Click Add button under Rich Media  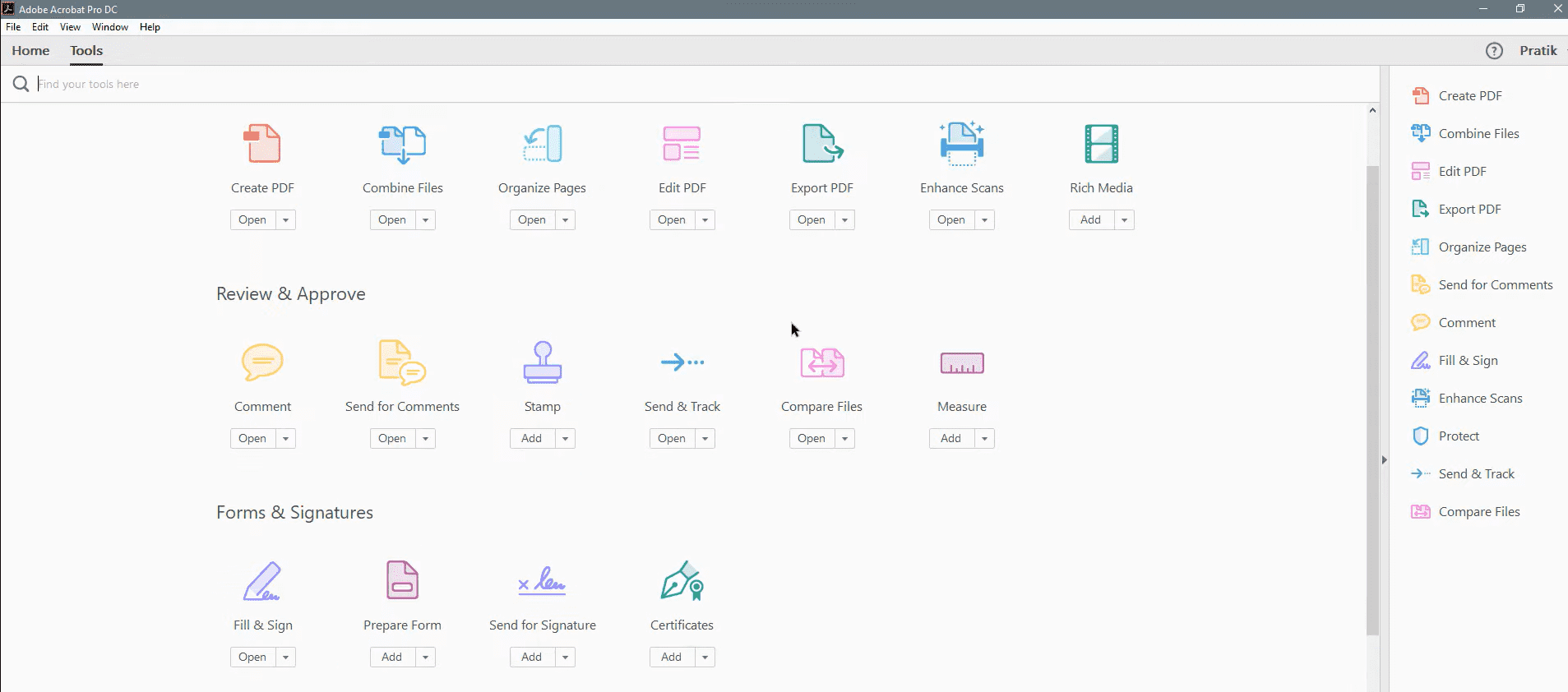pyautogui.click(x=1091, y=219)
